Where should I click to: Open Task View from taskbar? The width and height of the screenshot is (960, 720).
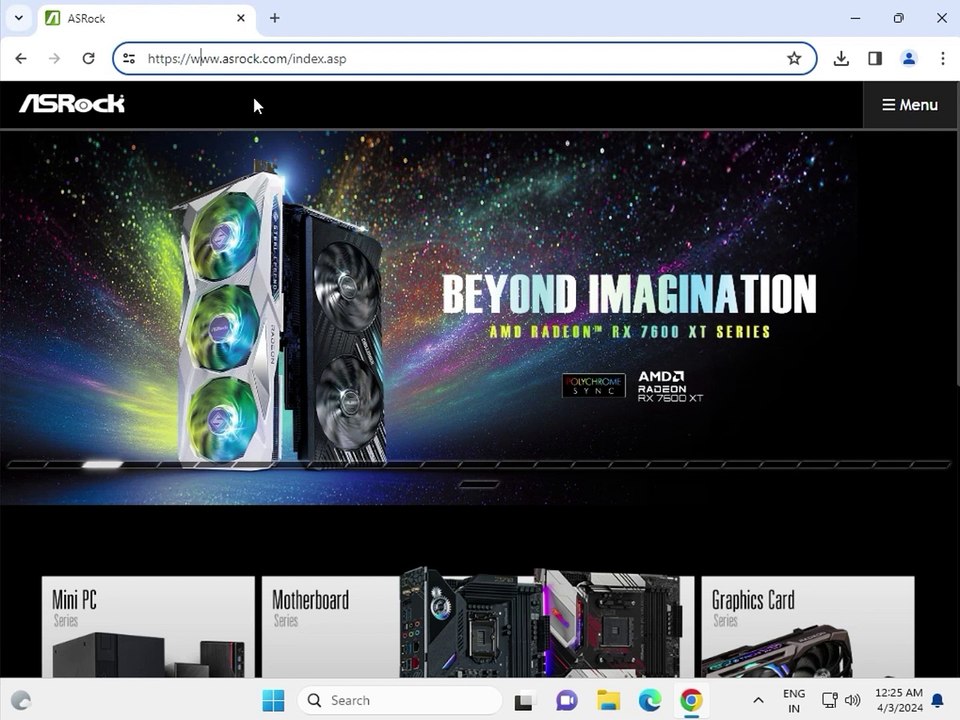click(524, 700)
